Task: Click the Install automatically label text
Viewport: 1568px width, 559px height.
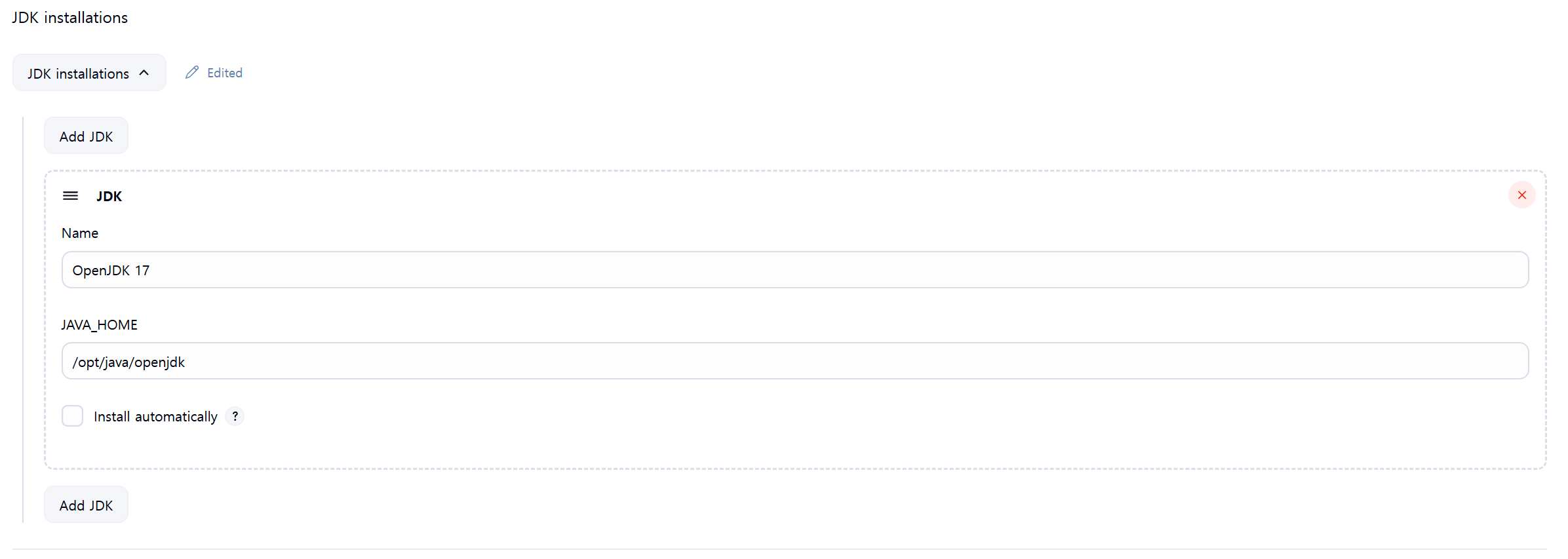Action: click(x=155, y=416)
